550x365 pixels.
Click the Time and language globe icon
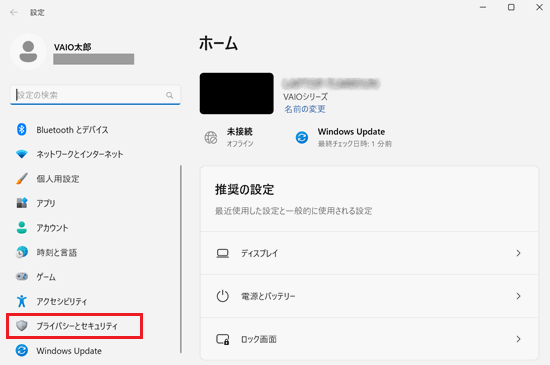coord(22,252)
